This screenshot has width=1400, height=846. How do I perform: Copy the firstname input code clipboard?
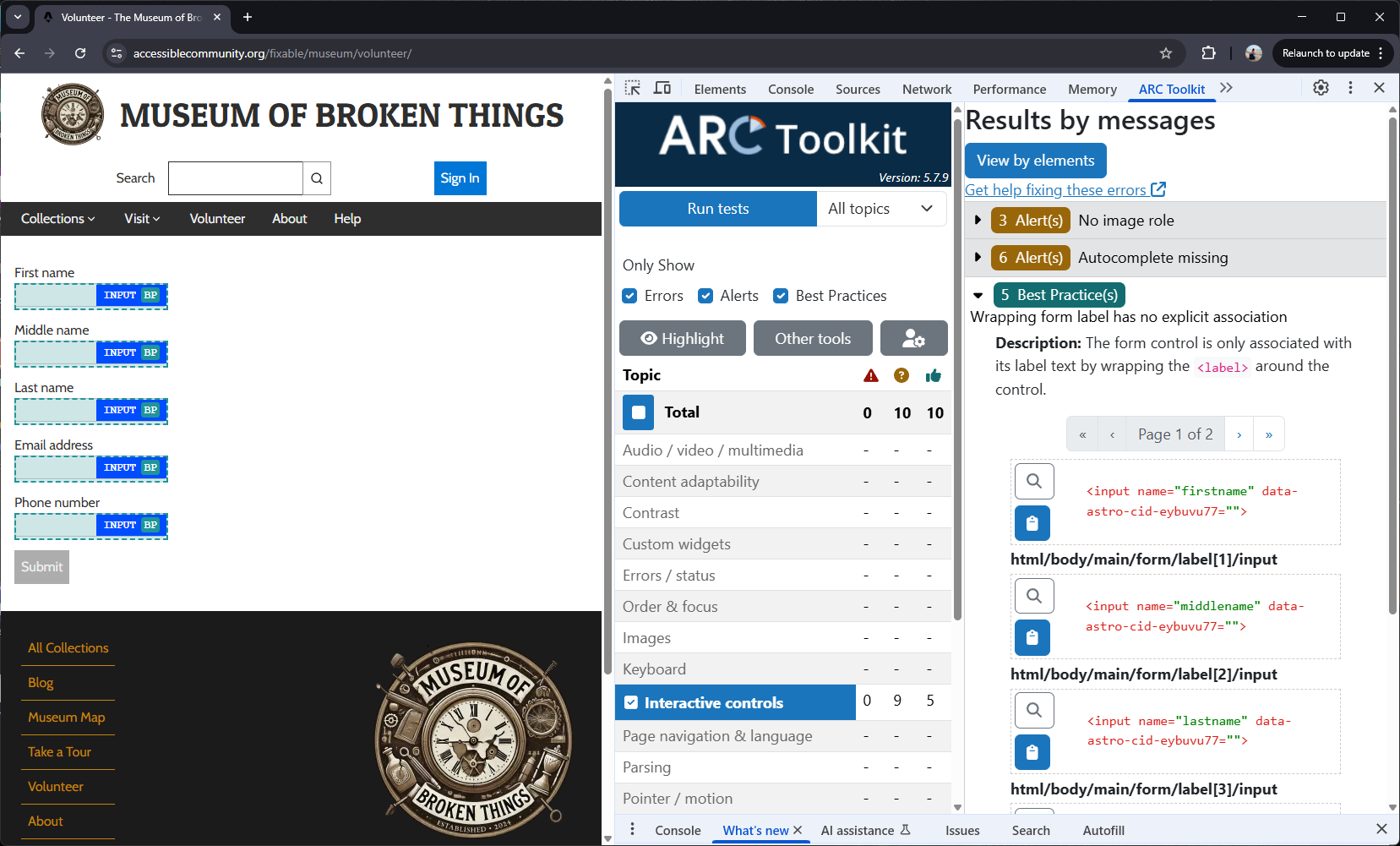click(x=1032, y=523)
